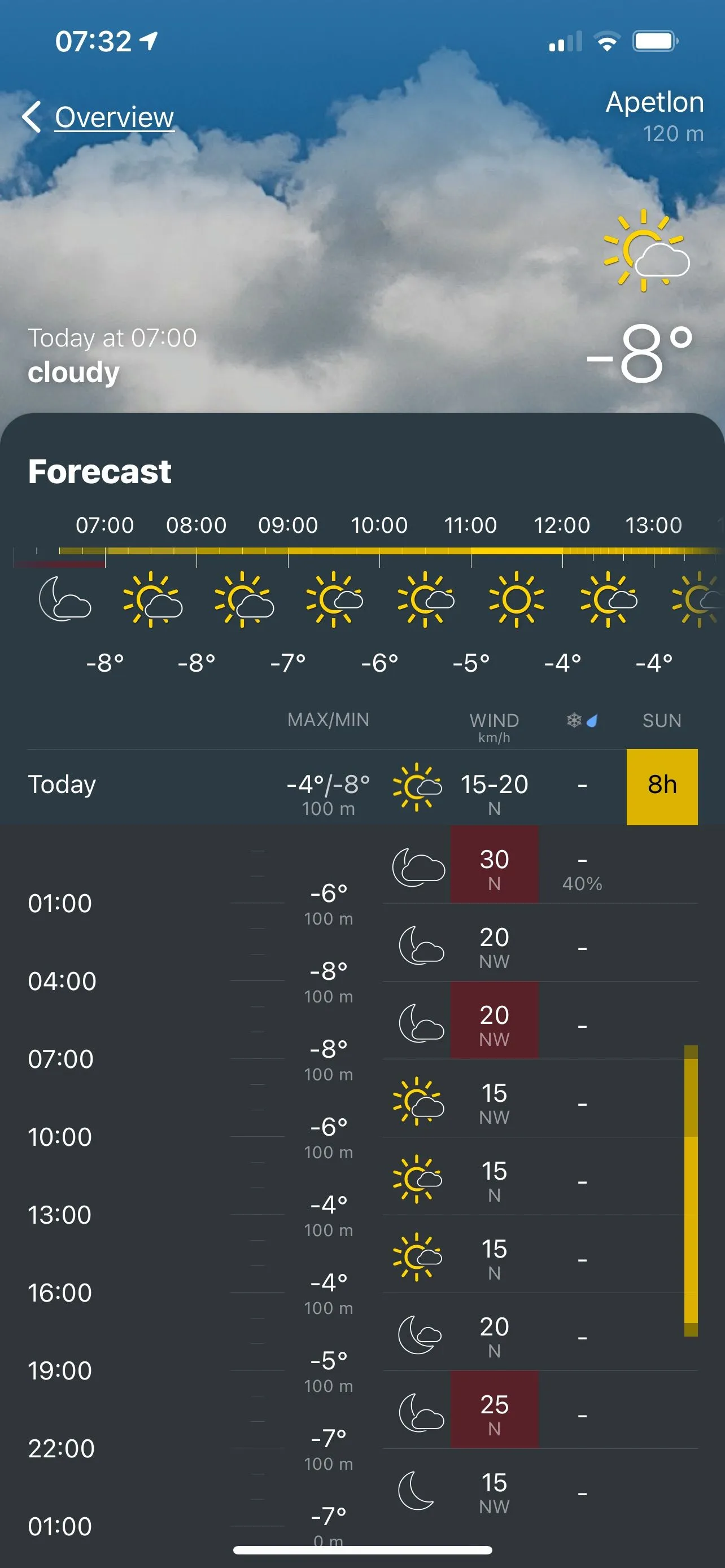The image size is (725, 1568).
Task: Tap the overcast night icon beside 30 N
Action: [x=418, y=867]
